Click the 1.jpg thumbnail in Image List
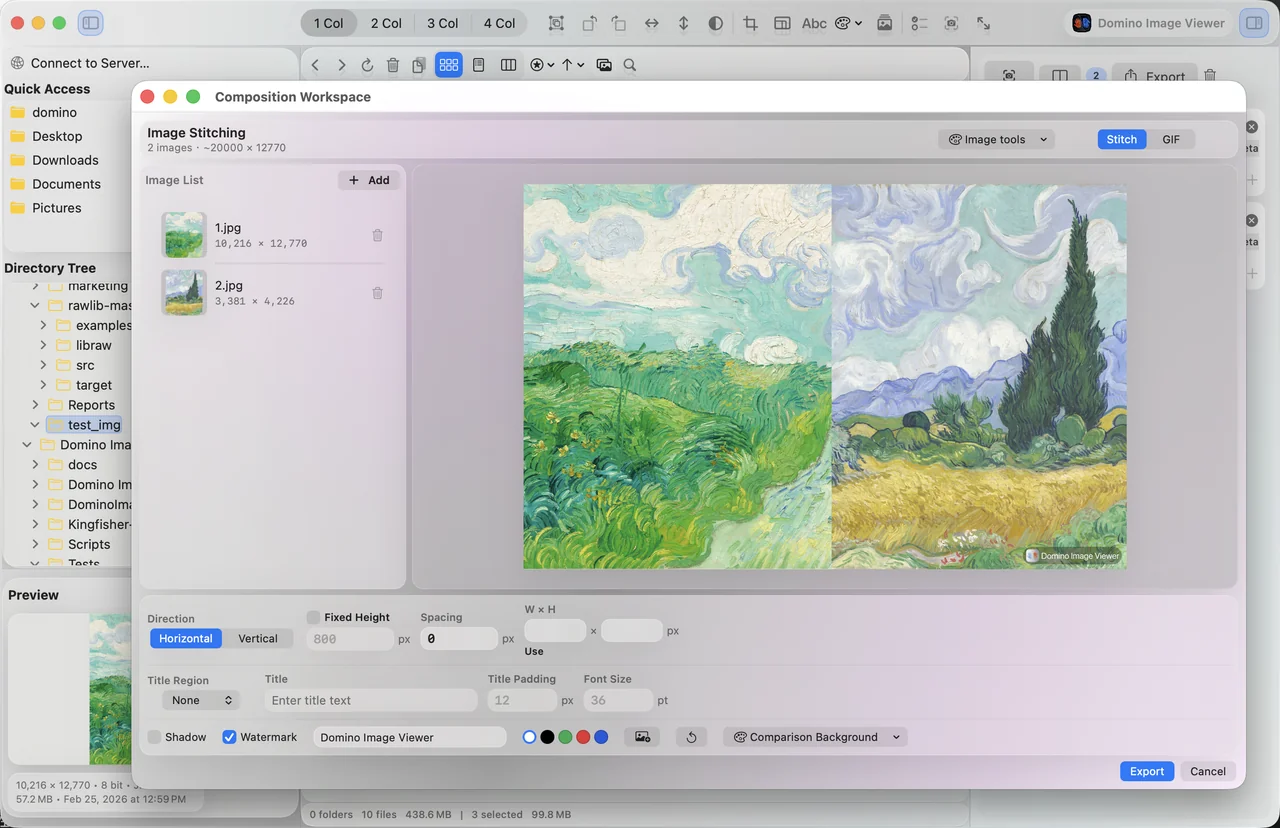The image size is (1280, 828). coord(184,235)
